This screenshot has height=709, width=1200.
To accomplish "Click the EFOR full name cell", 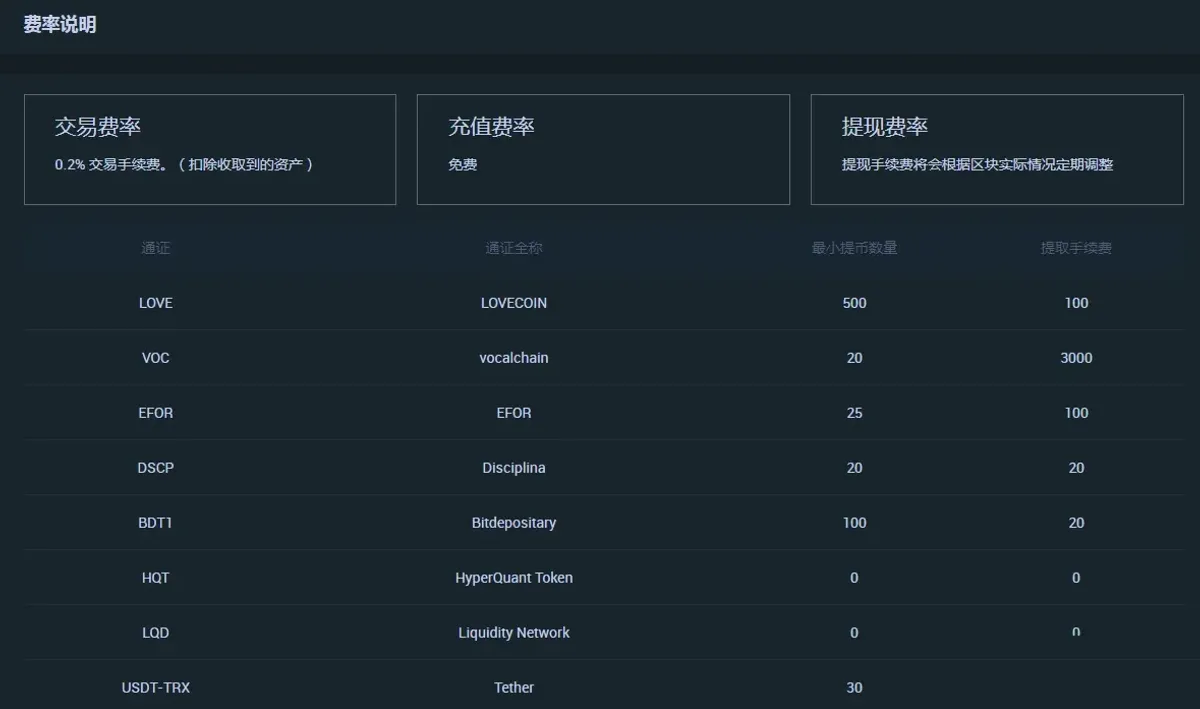I will click(x=514, y=413).
